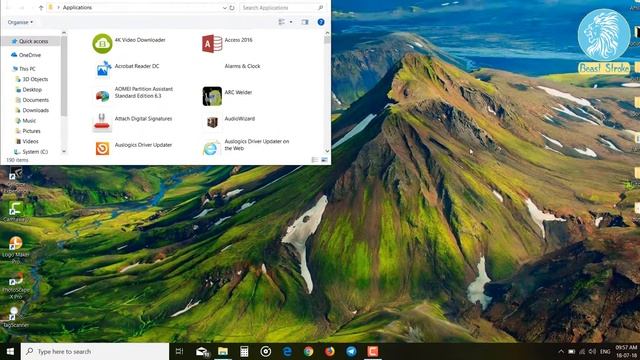
Task: Open the Mail app on taskbar
Action: (x=202, y=351)
